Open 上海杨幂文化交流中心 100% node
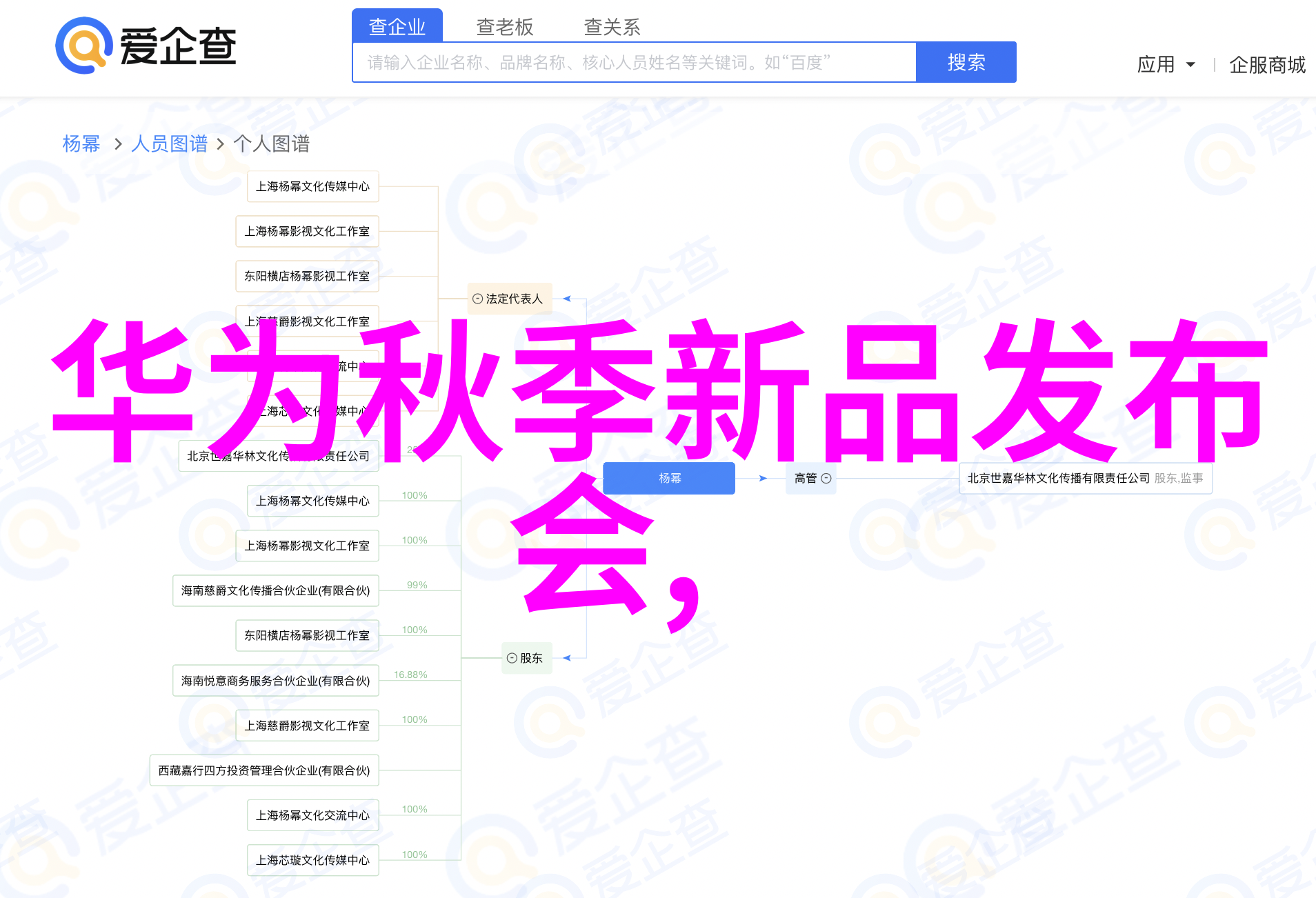The height and width of the screenshot is (898, 1316). (x=313, y=815)
